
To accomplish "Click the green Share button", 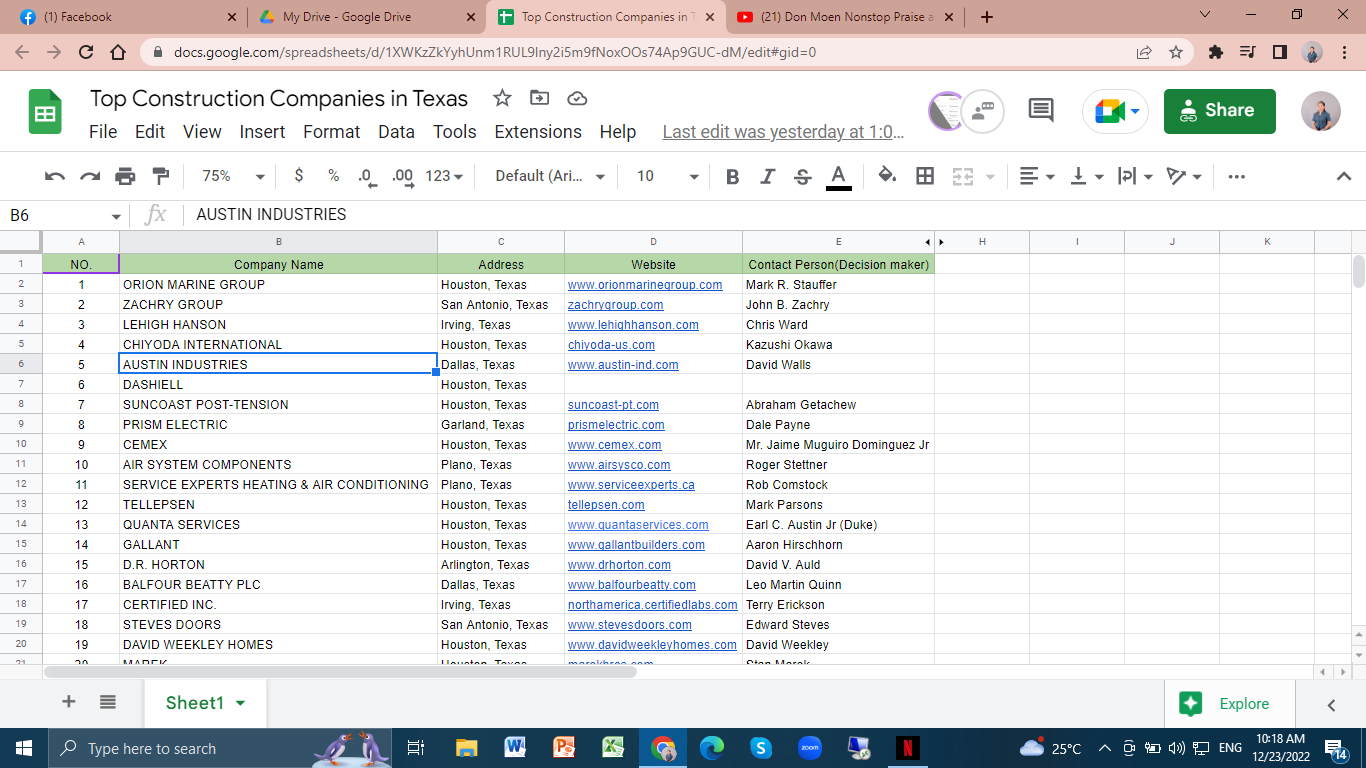I will 1219,111.
